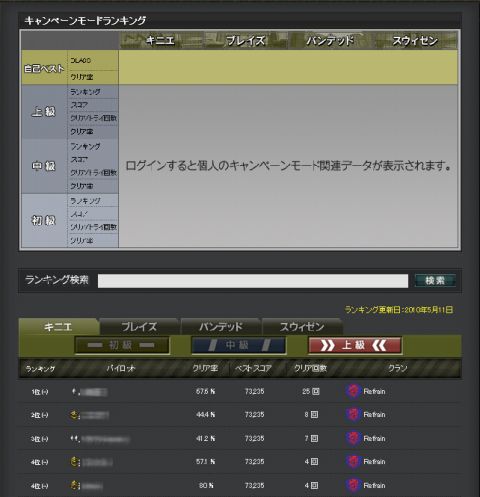This screenshot has height=497, width=480.
Task: Click the rank insignia of third-place pilot
Action: click(x=75, y=438)
